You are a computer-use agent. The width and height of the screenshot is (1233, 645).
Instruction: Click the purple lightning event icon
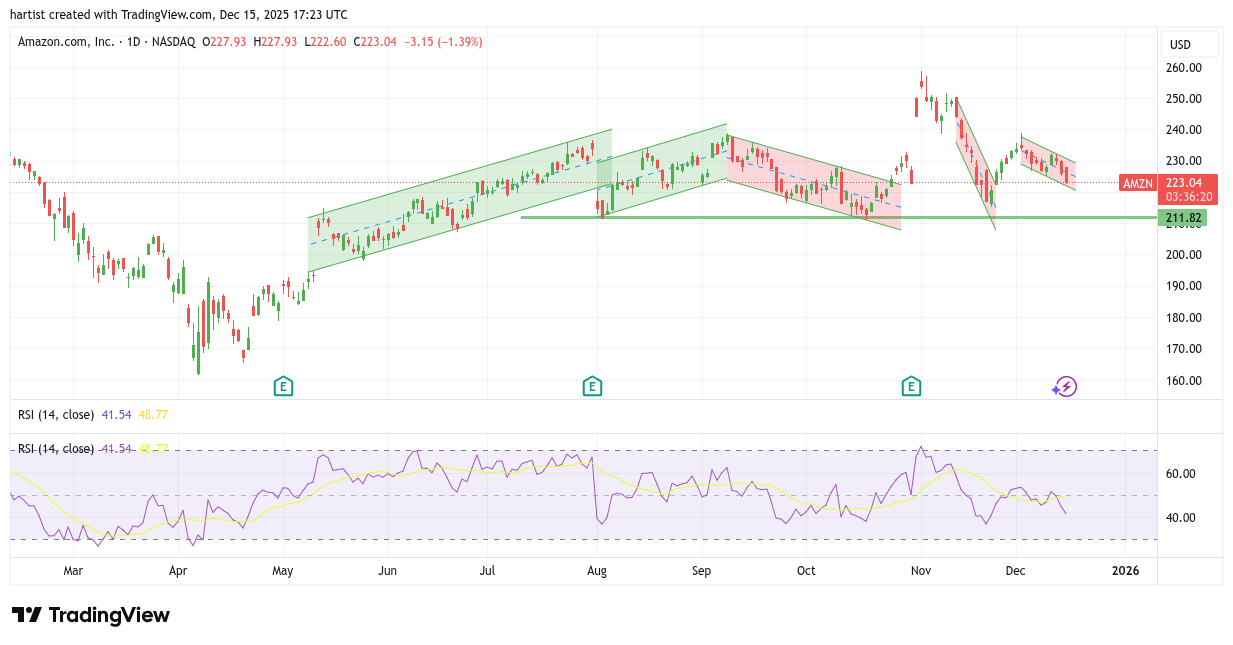tap(1065, 387)
